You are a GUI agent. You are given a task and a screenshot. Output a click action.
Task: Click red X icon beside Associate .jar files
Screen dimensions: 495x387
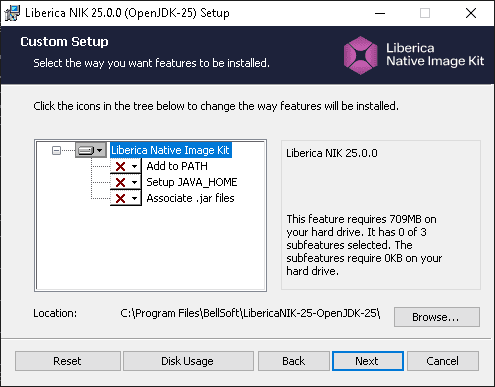click(120, 198)
